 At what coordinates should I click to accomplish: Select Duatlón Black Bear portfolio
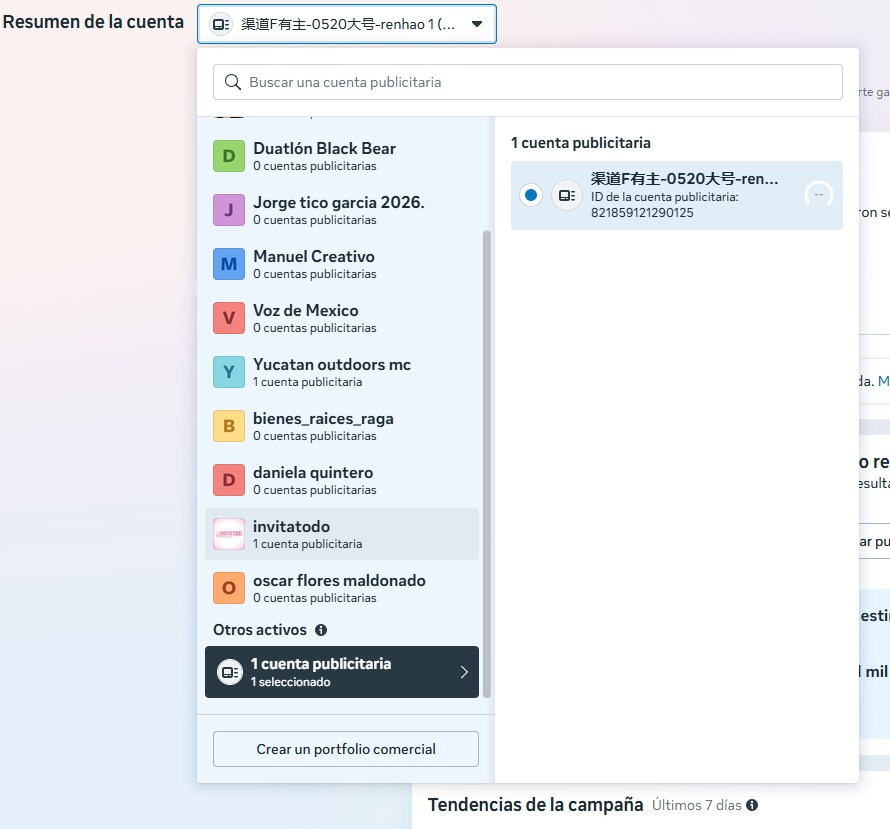click(x=342, y=156)
